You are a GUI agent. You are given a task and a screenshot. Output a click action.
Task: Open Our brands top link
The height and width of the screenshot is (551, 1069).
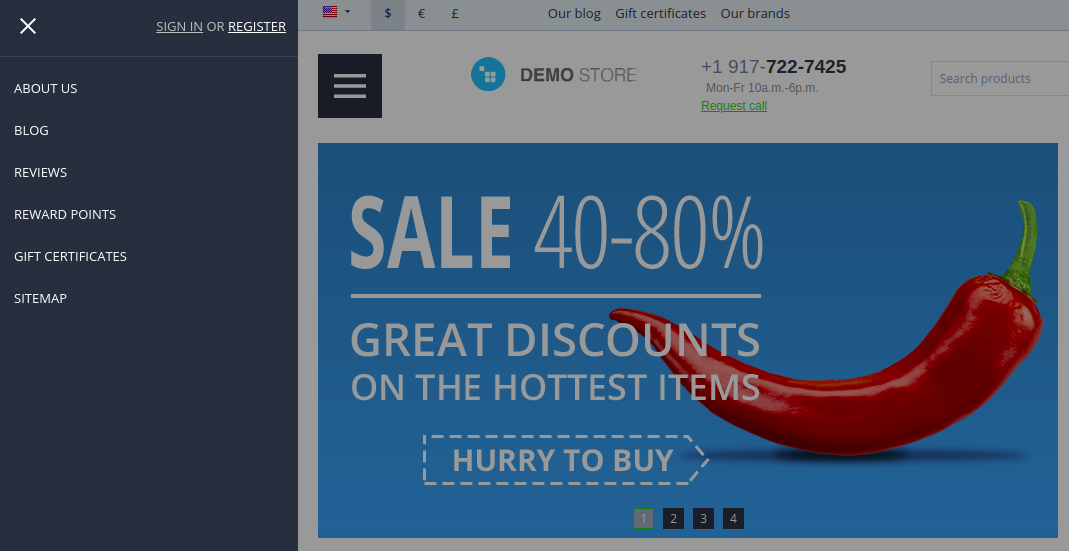tap(755, 14)
